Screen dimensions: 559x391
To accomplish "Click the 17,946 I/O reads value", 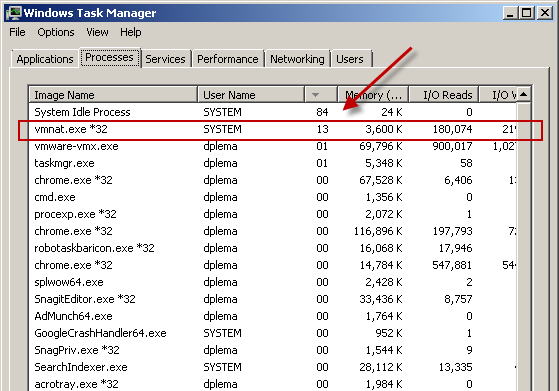I will [456, 248].
